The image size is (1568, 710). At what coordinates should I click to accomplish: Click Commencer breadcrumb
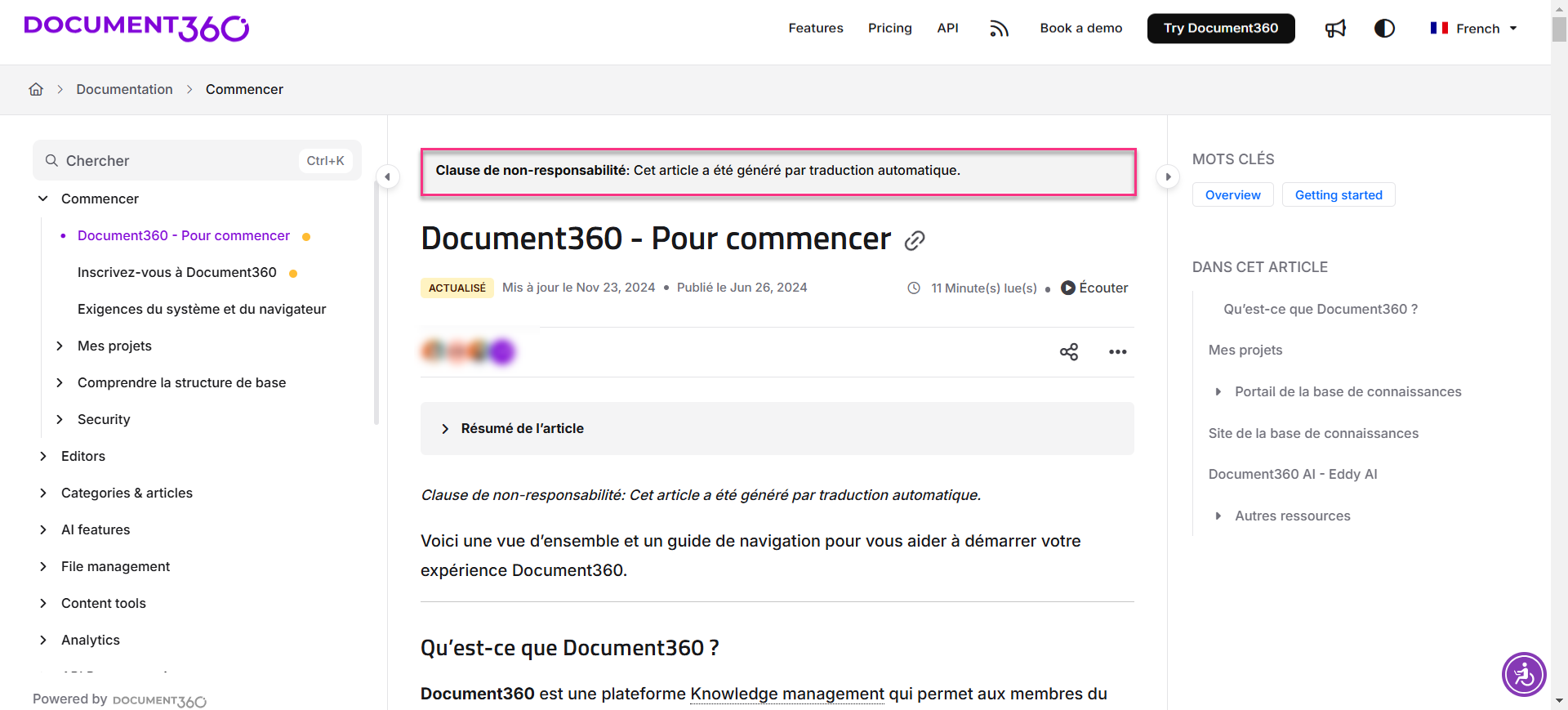[244, 89]
